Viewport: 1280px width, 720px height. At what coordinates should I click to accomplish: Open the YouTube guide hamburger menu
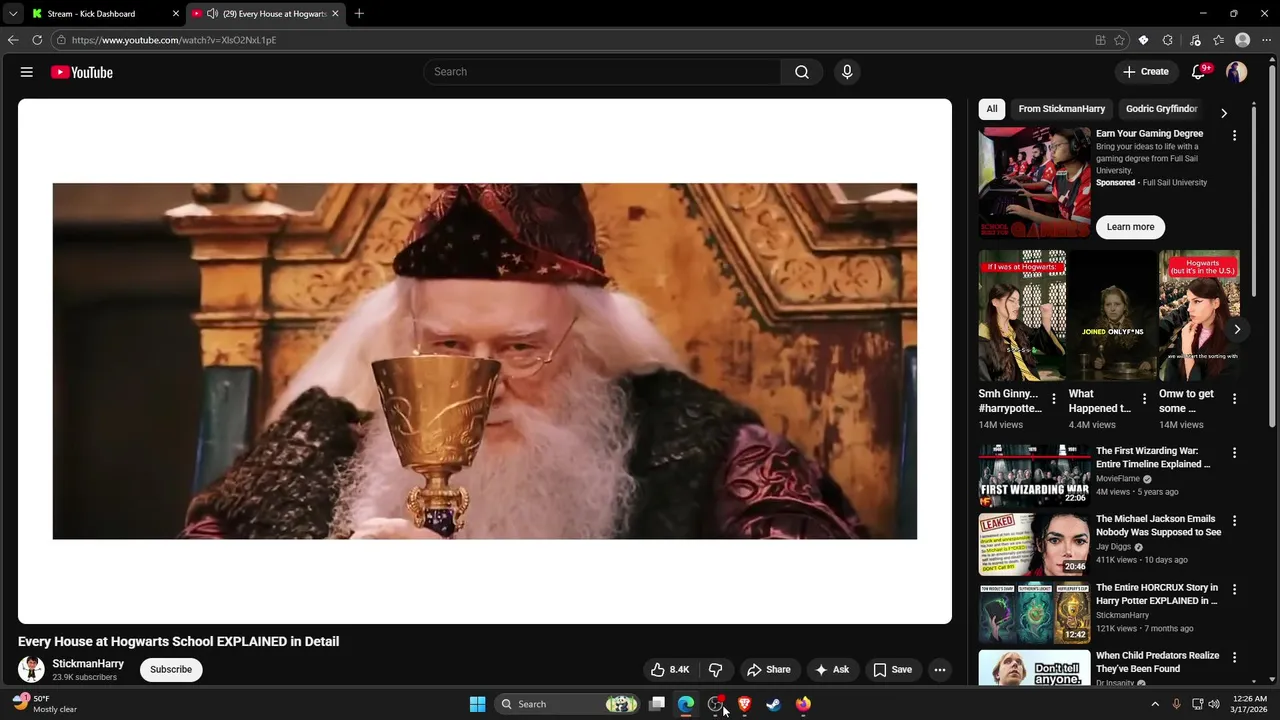click(27, 72)
